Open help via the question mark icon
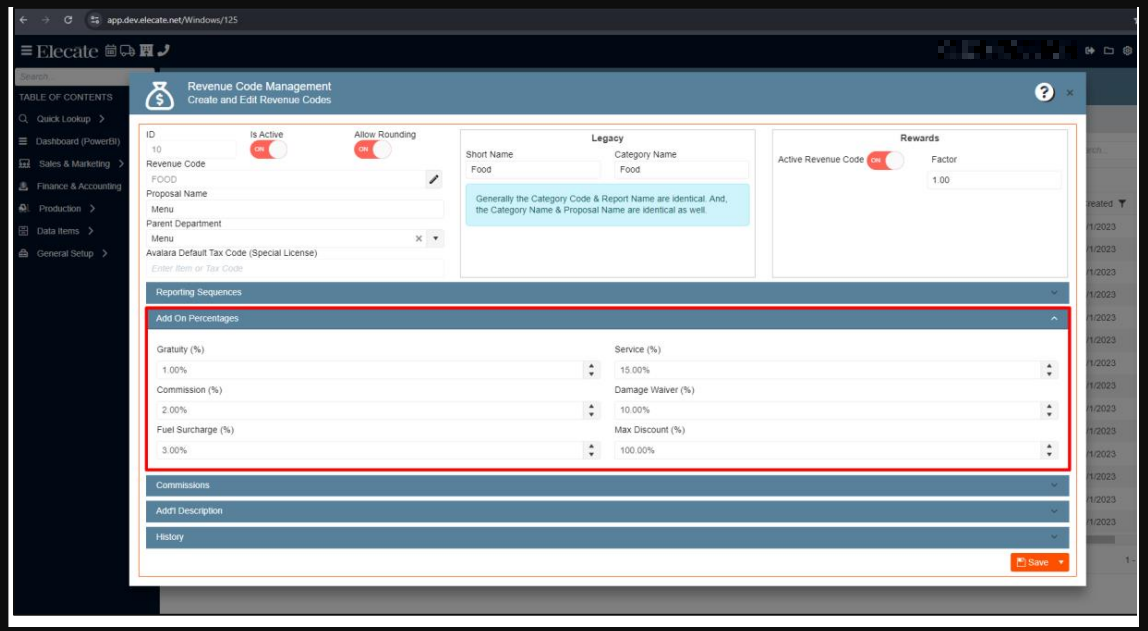Viewport: 1148px width, 631px height. coord(1044,92)
